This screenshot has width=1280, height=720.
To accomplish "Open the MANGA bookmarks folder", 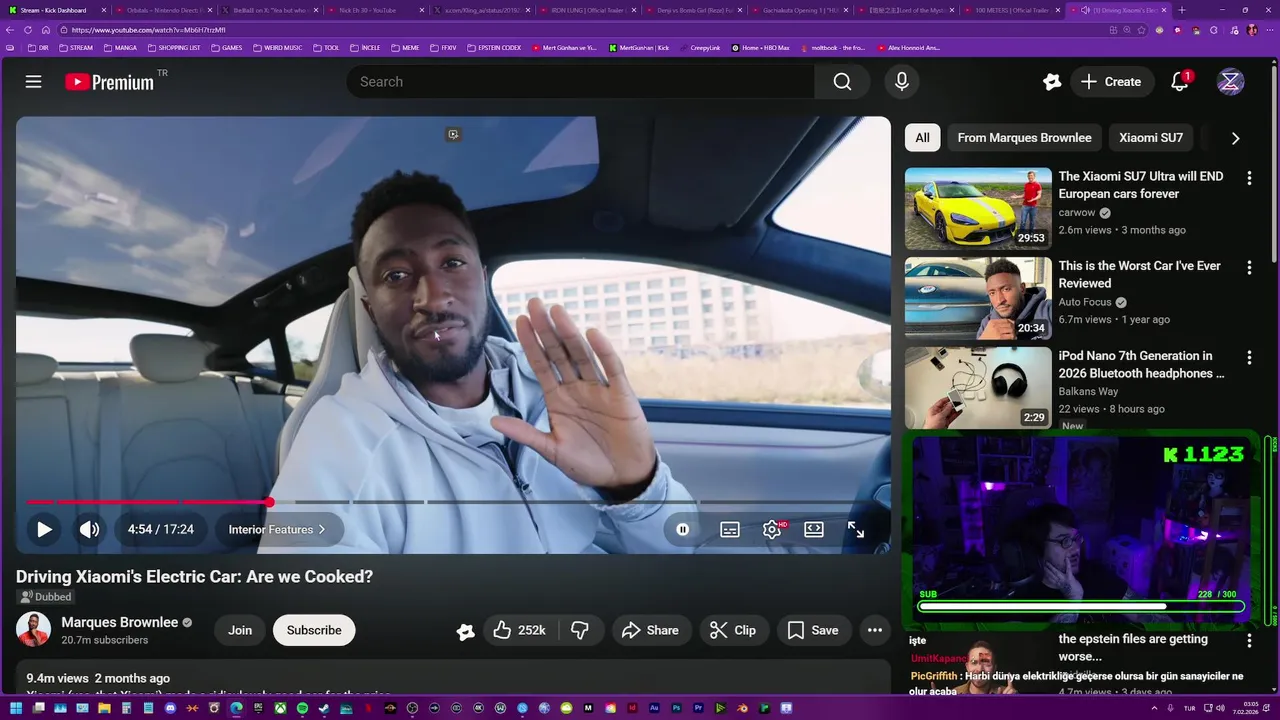I will click(120, 48).
